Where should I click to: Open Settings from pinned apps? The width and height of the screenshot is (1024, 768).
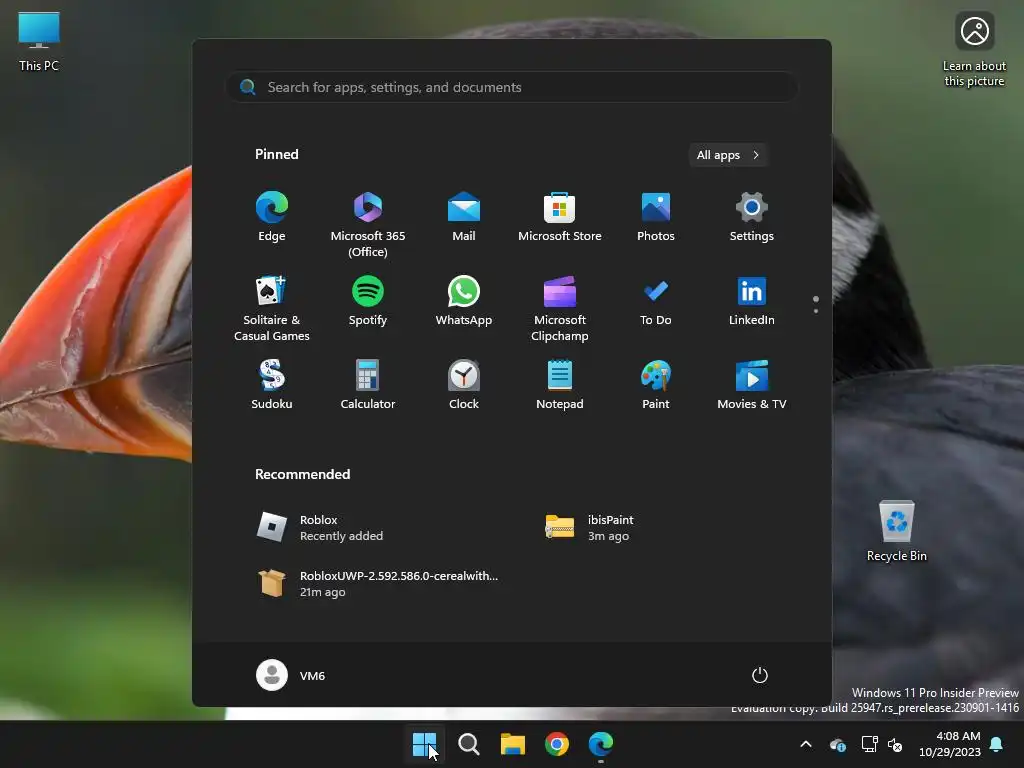pos(752,217)
